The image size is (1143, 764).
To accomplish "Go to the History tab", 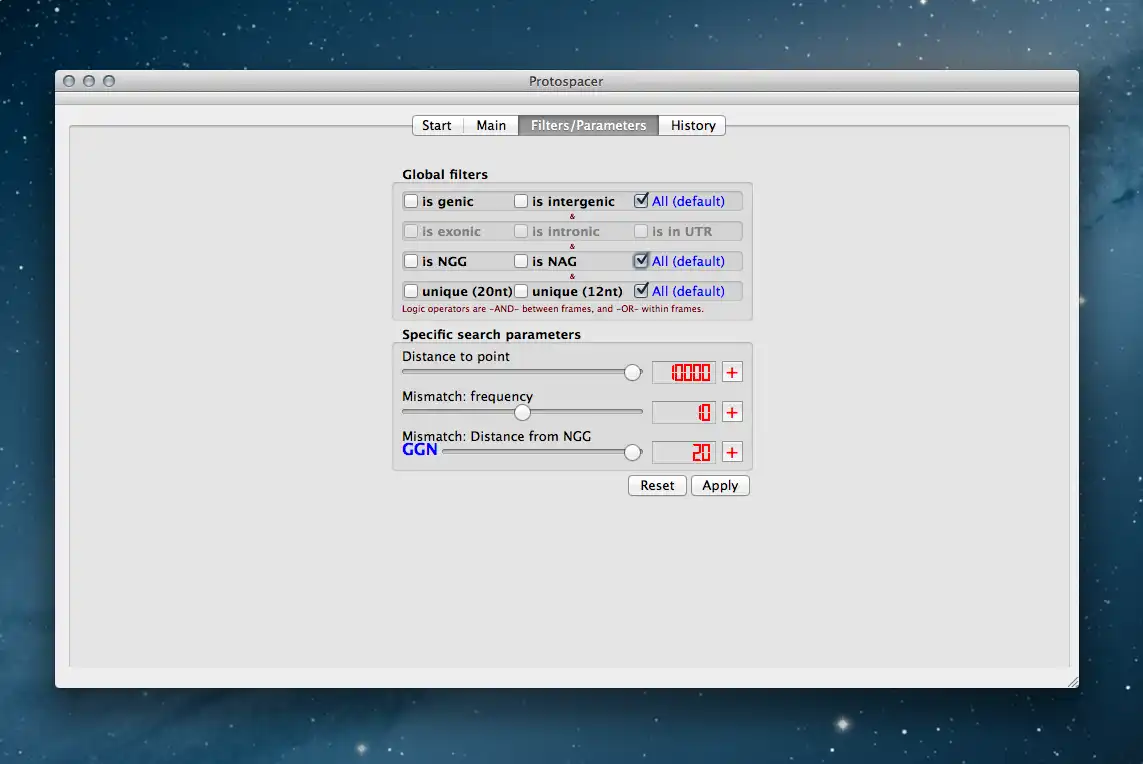I will click(693, 125).
